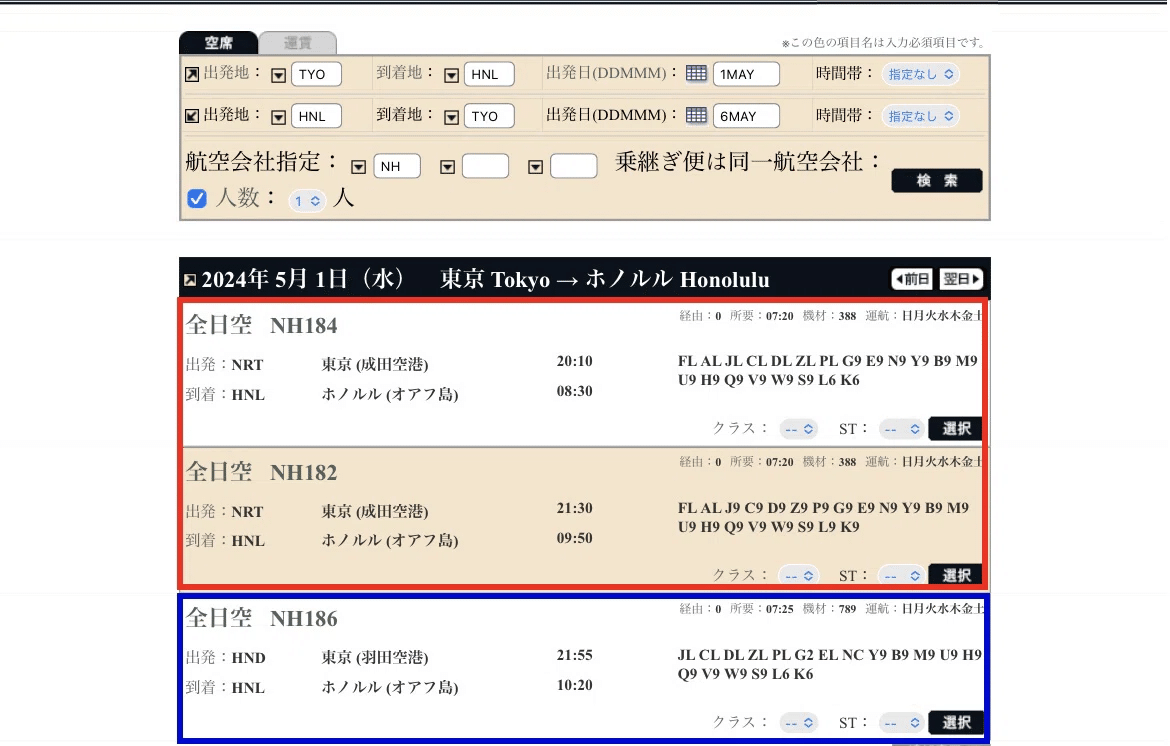Click departure time 21:55
Image resolution: width=1170 pixels, height=746 pixels.
point(575,655)
